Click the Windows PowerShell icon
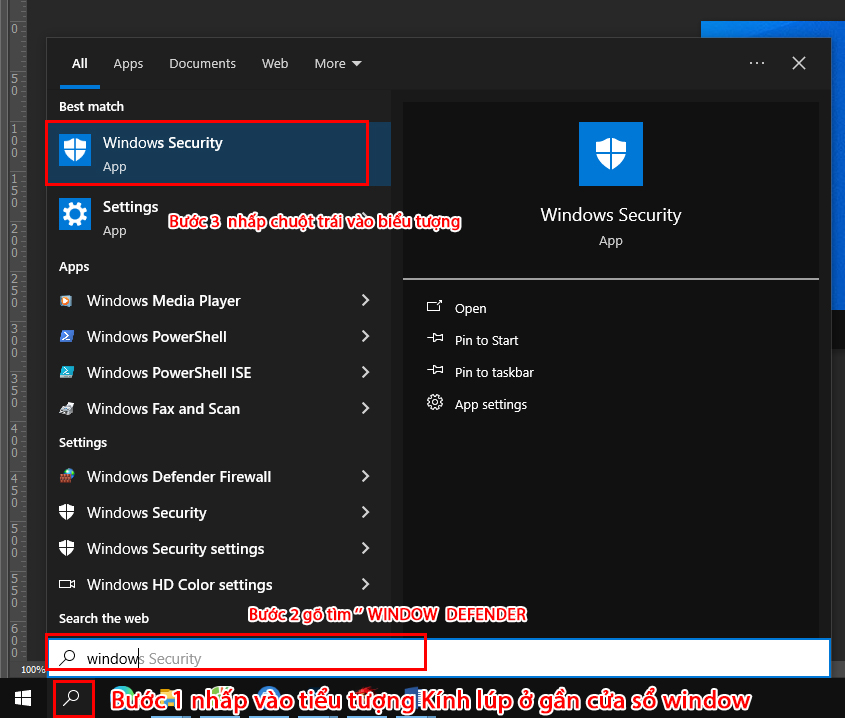 [66, 336]
